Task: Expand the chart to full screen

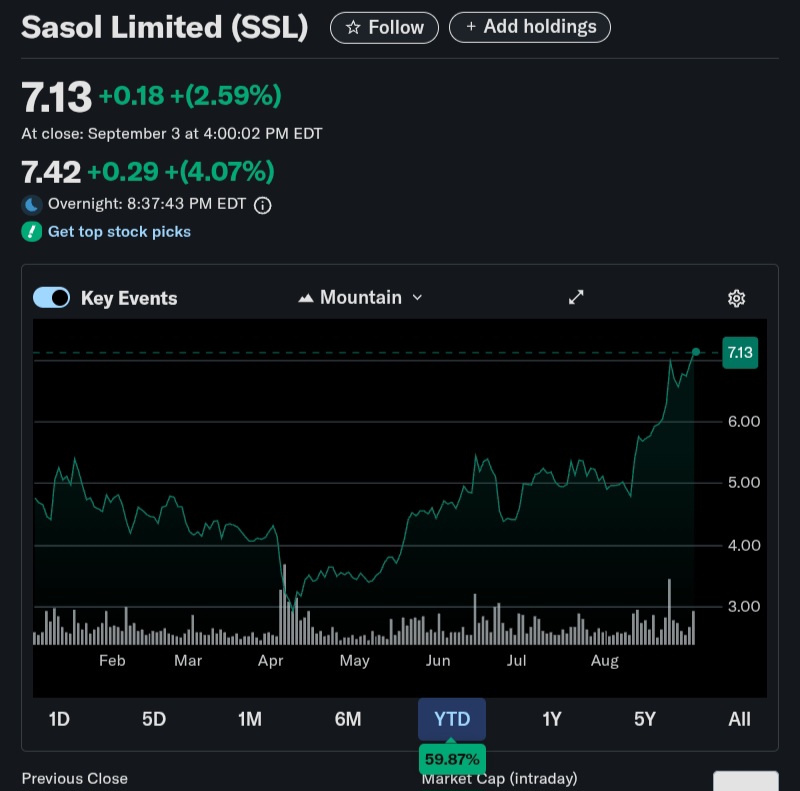Action: [576, 297]
